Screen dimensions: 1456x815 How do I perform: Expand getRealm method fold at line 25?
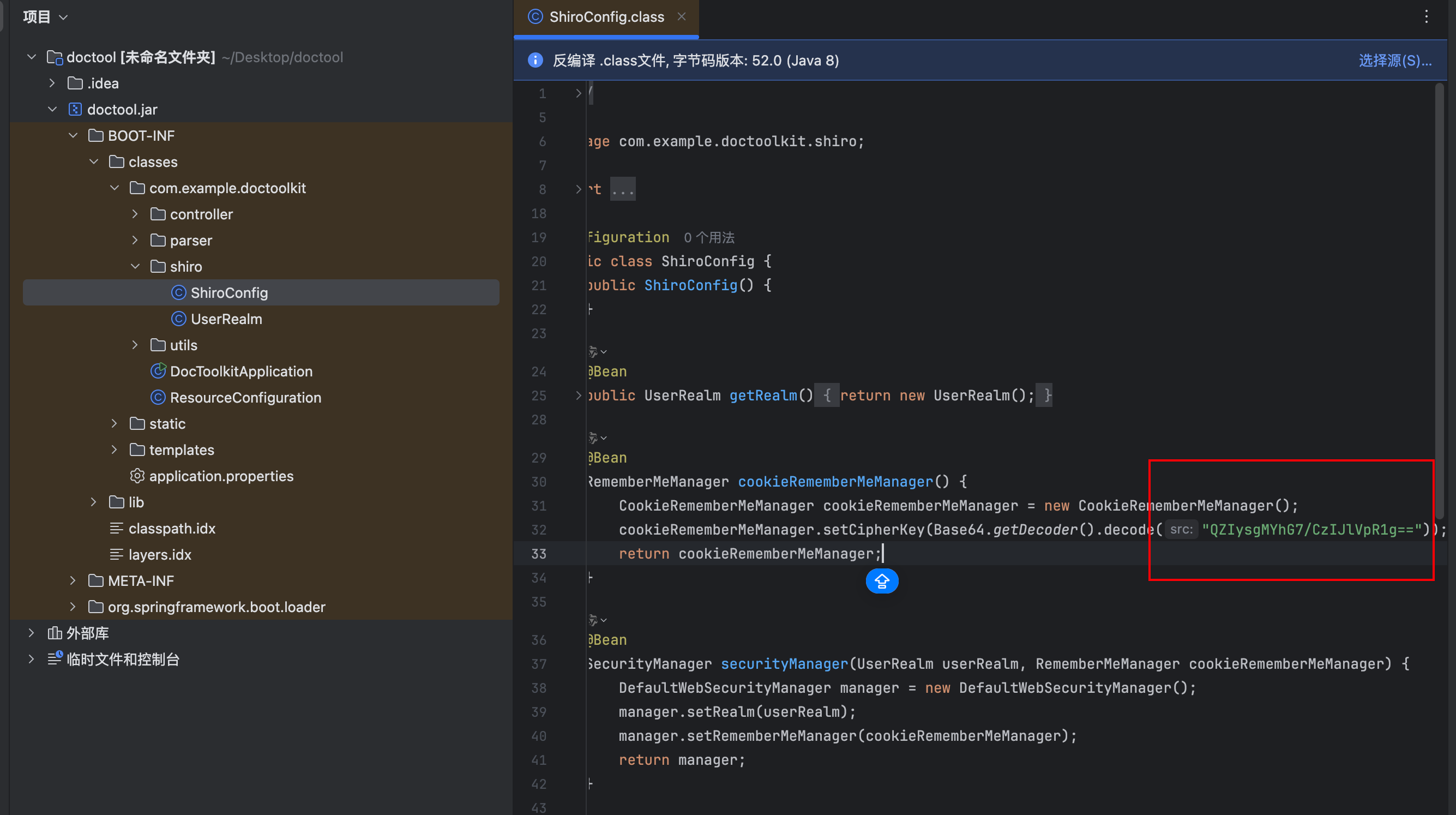[578, 395]
